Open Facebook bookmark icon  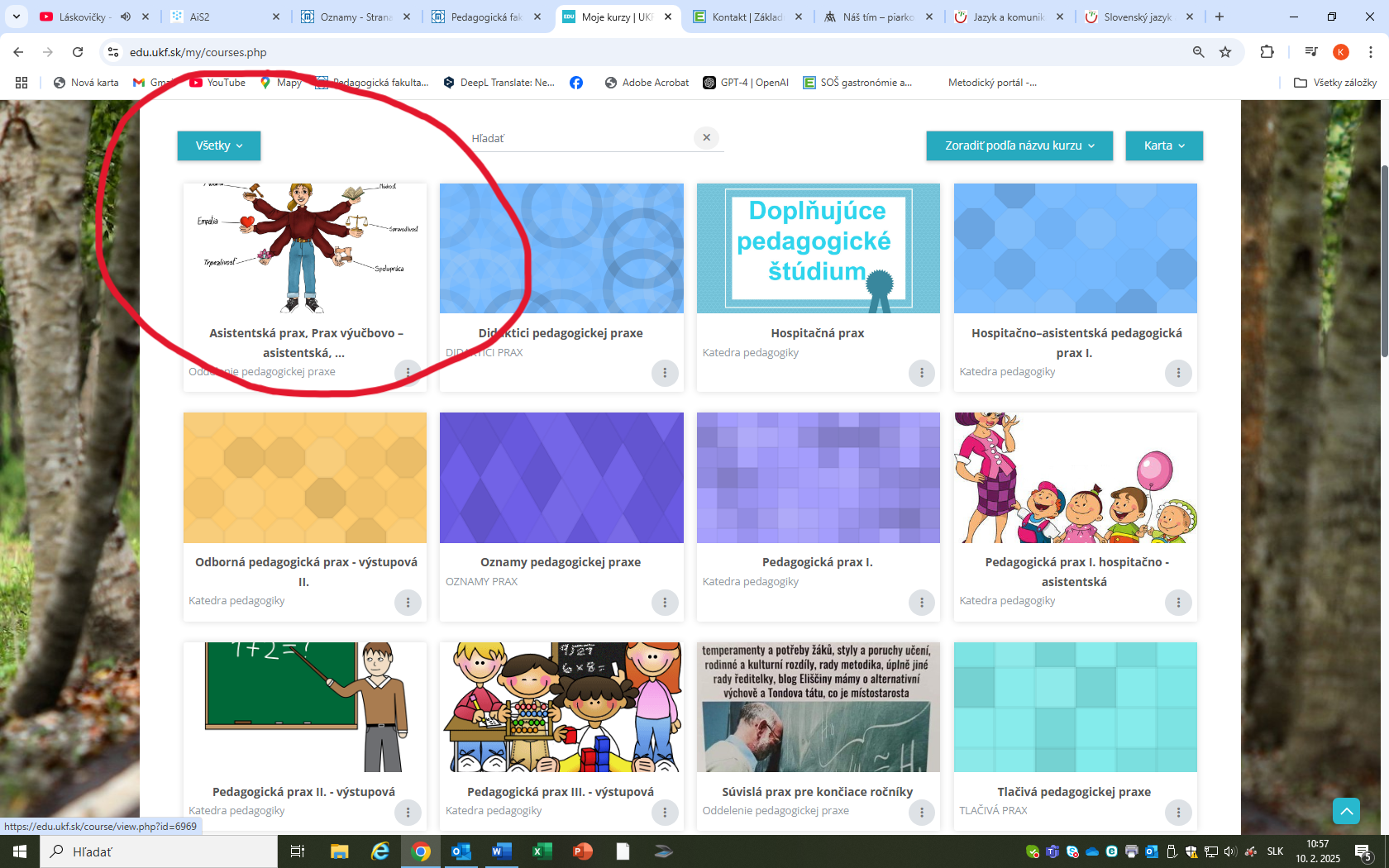576,83
